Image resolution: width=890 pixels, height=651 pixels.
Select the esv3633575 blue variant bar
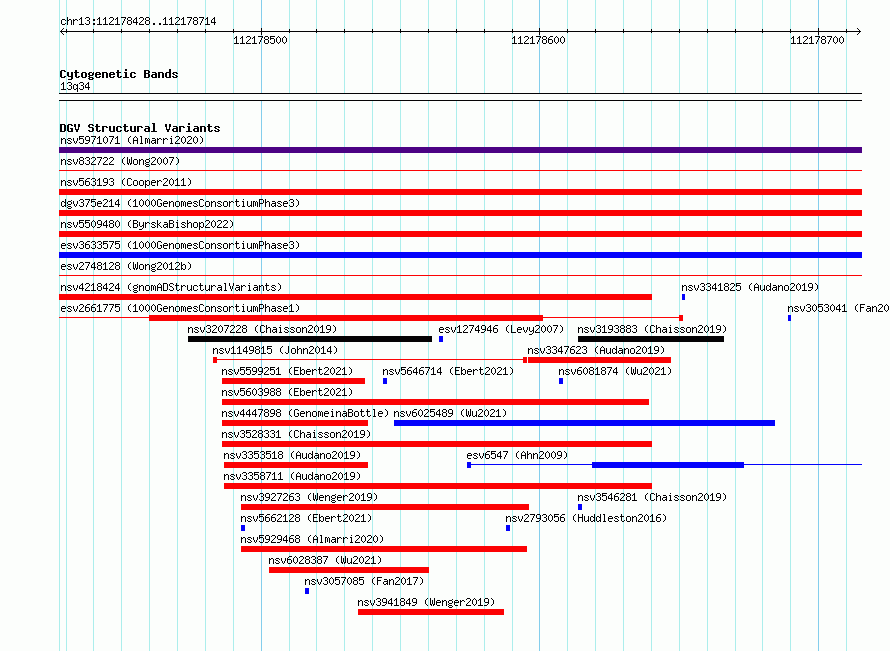click(460, 255)
